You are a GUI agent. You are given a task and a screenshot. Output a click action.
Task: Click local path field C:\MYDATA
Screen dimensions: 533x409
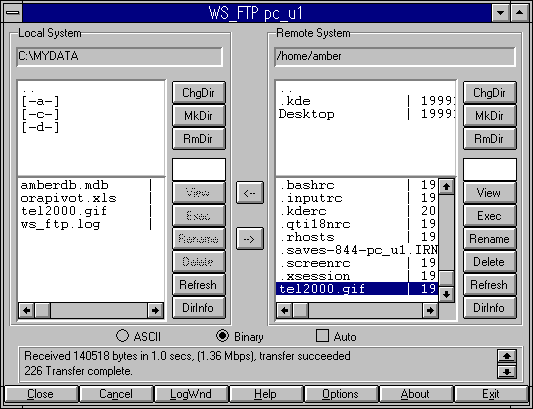pyautogui.click(x=119, y=56)
